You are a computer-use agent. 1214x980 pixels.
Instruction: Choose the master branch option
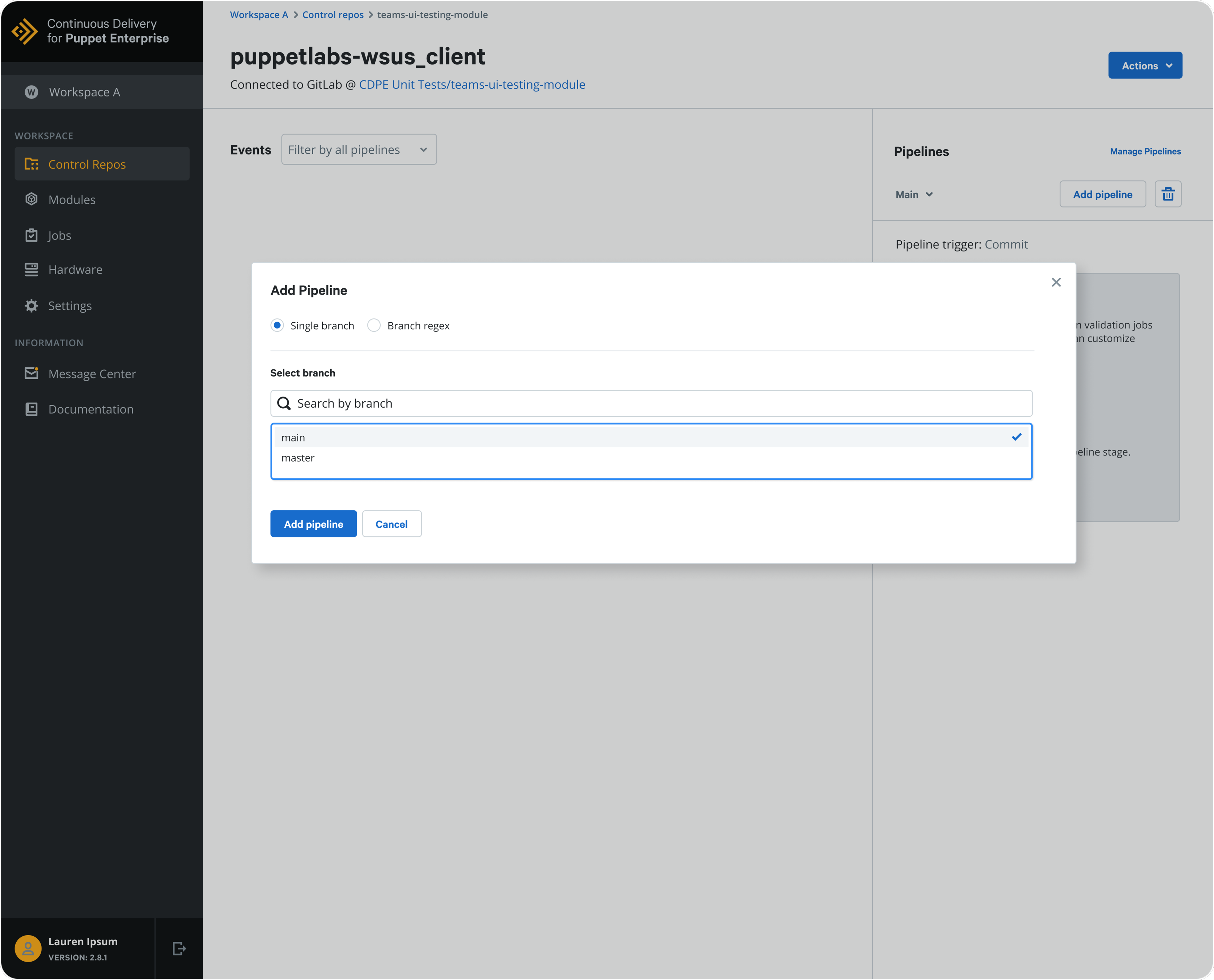coord(651,457)
